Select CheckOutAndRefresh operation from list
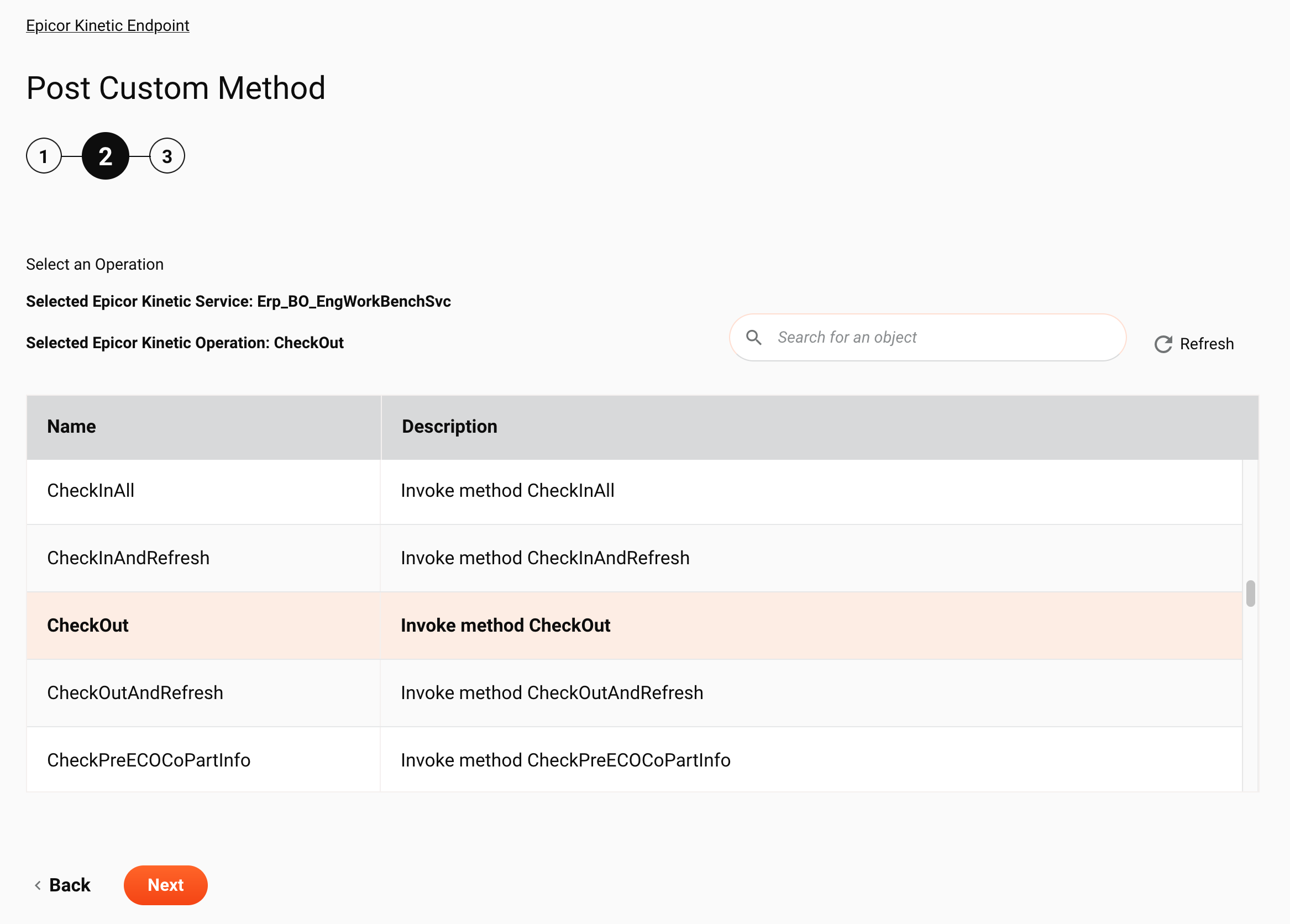The height and width of the screenshot is (924, 1290). 135,693
